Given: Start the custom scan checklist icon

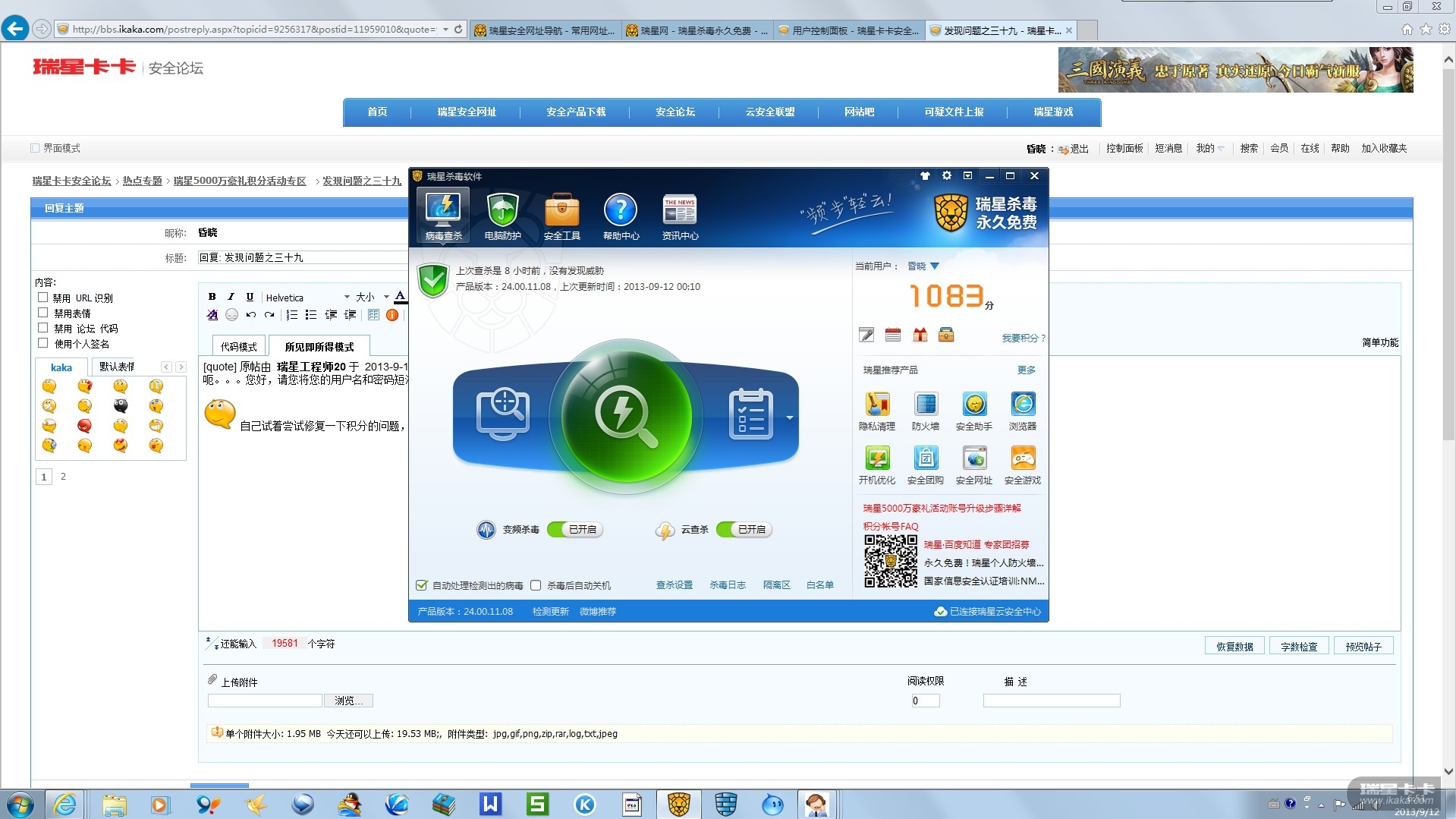Looking at the screenshot, I should click(x=750, y=414).
